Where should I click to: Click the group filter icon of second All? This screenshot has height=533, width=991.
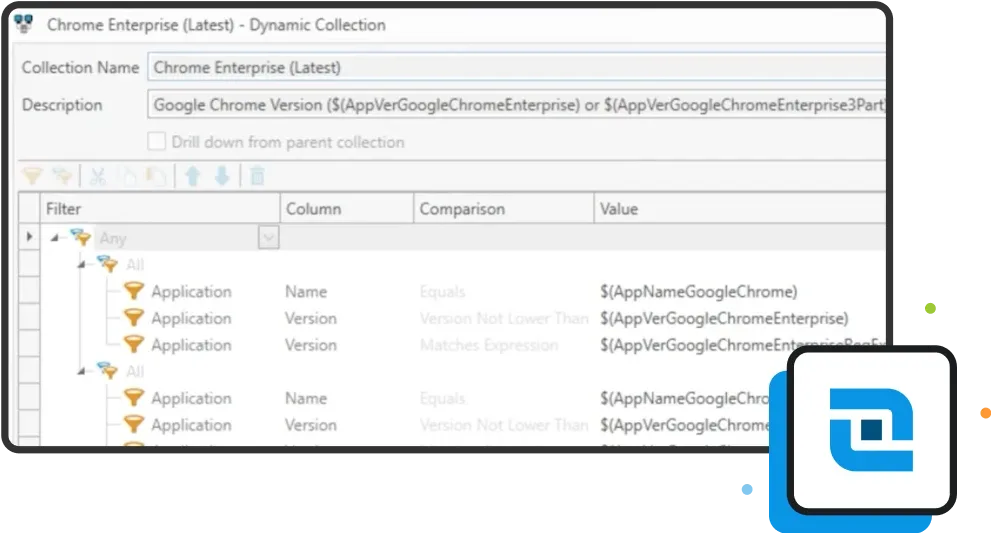tap(107, 371)
